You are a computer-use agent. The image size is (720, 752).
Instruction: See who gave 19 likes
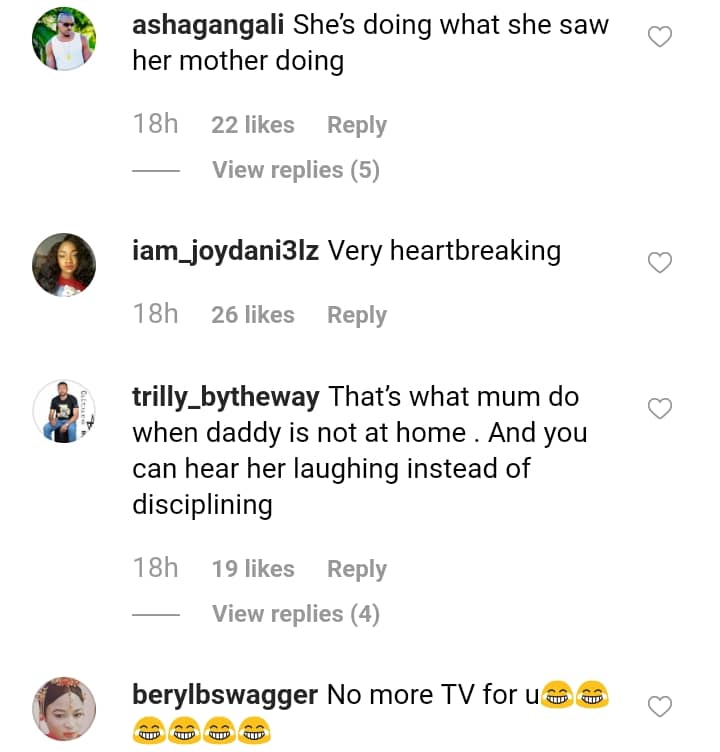point(253,569)
